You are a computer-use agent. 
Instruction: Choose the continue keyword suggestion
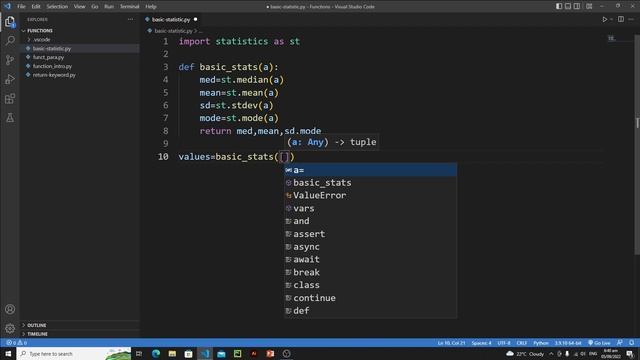coord(371,298)
